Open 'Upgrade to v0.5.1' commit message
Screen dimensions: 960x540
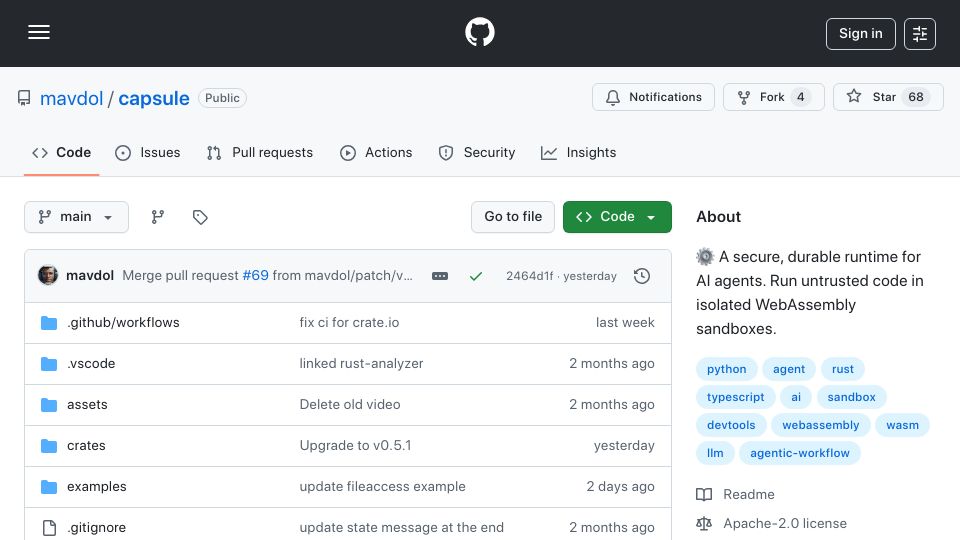(x=355, y=446)
